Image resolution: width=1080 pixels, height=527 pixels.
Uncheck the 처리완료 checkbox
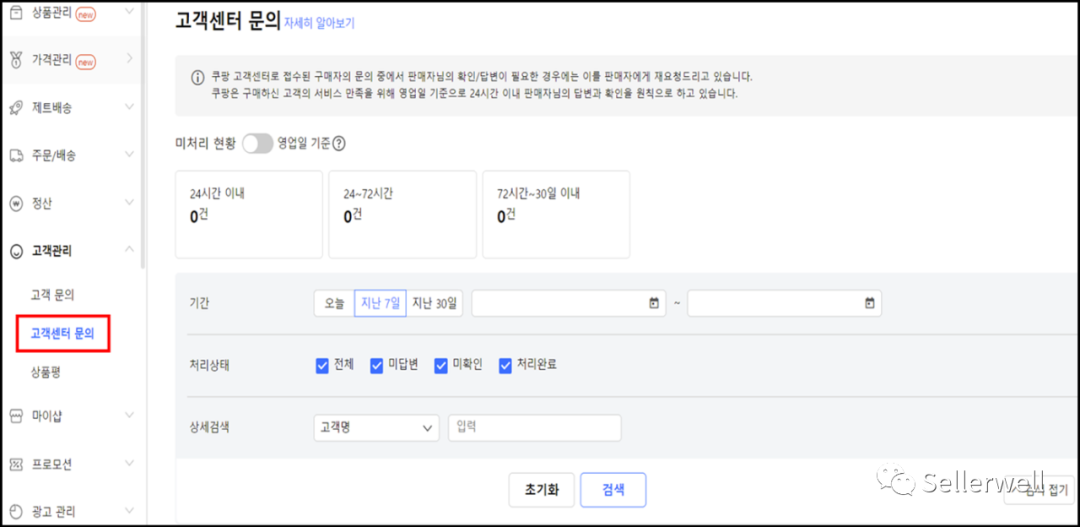[x=506, y=365]
